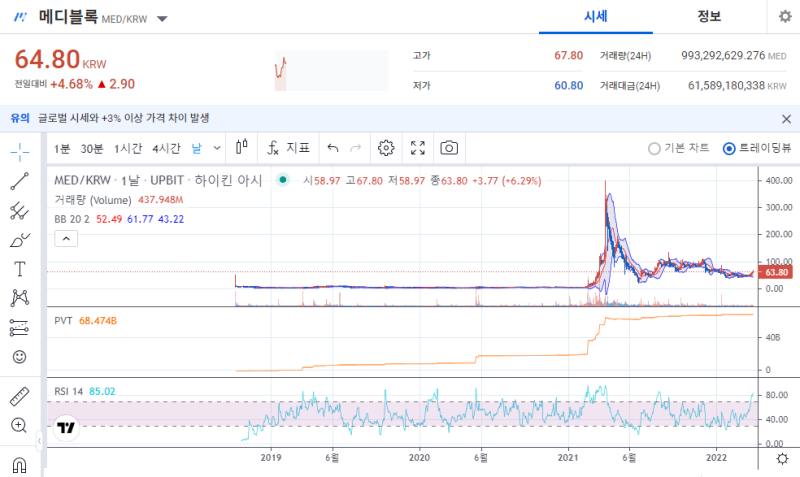The image size is (800, 477).
Task: Select the trend line drawing tool
Action: (x=19, y=181)
